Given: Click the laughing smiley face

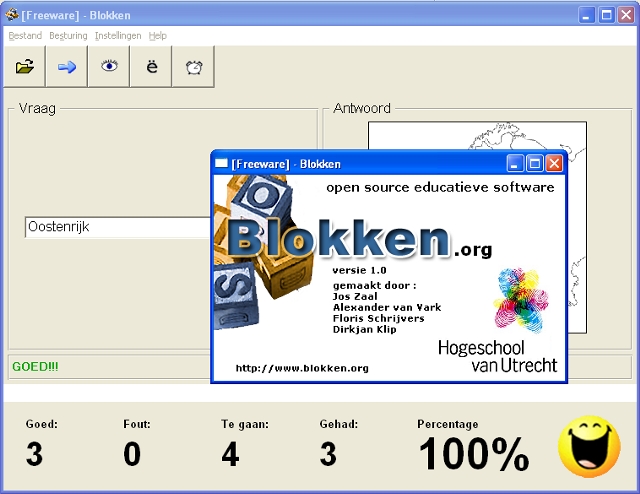Looking at the screenshot, I should tap(589, 446).
